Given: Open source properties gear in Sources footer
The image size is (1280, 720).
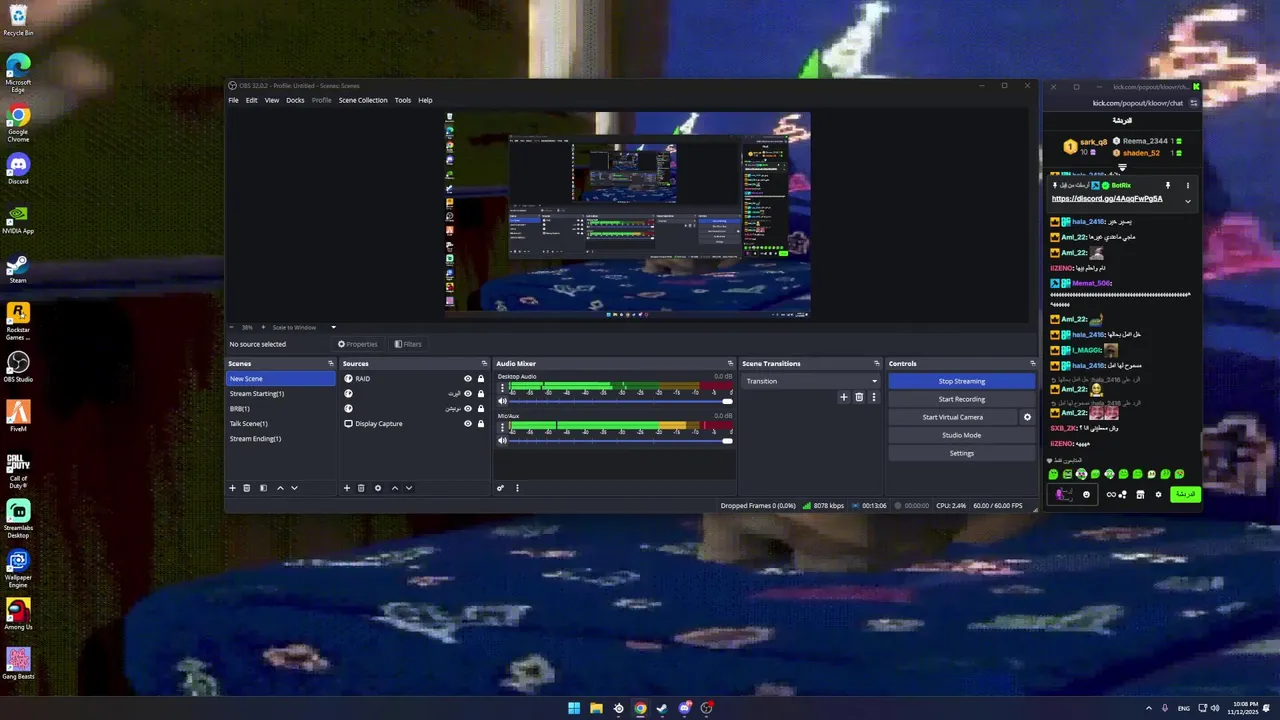Looking at the screenshot, I should [378, 488].
